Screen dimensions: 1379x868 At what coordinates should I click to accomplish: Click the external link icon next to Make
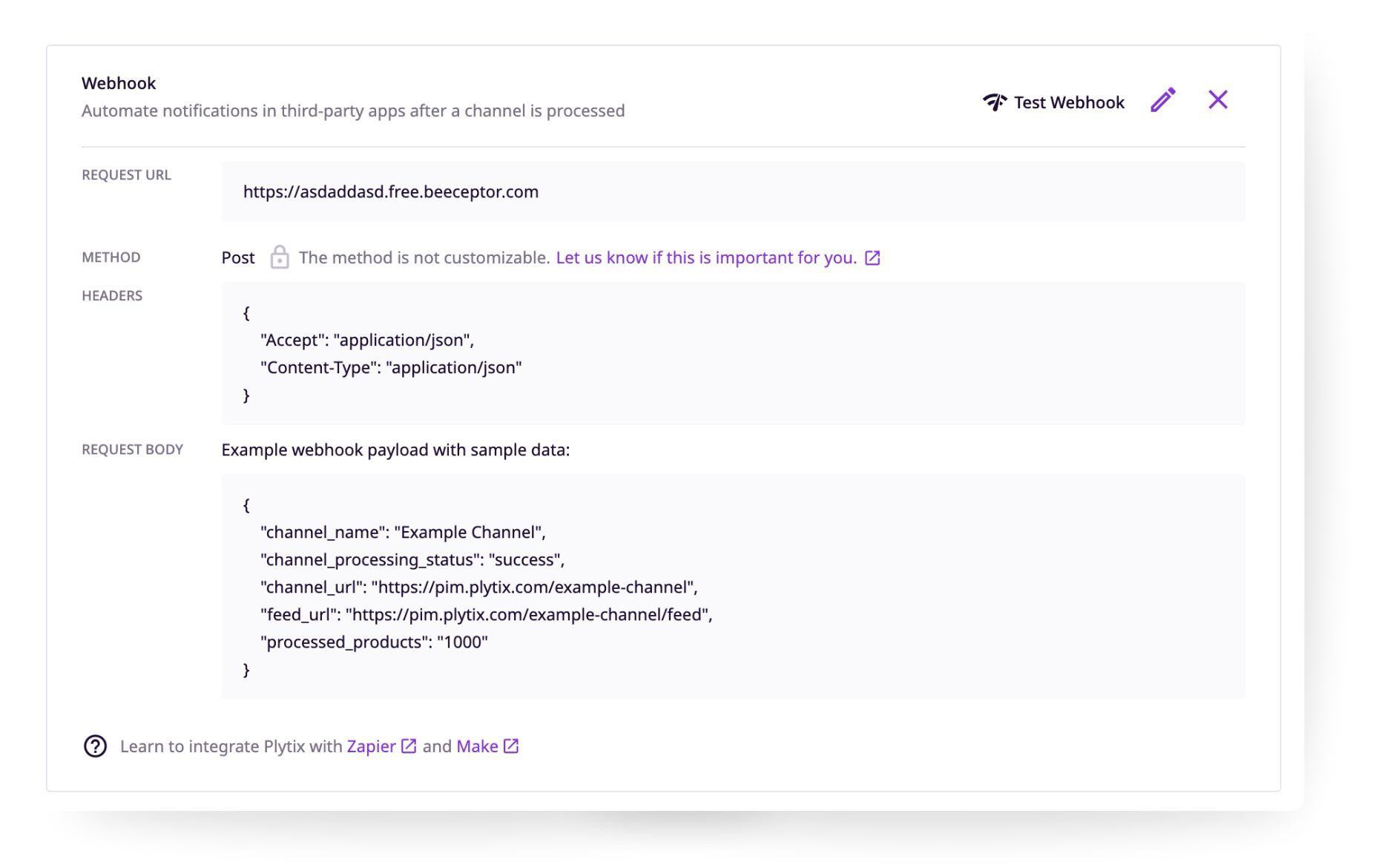(510, 746)
